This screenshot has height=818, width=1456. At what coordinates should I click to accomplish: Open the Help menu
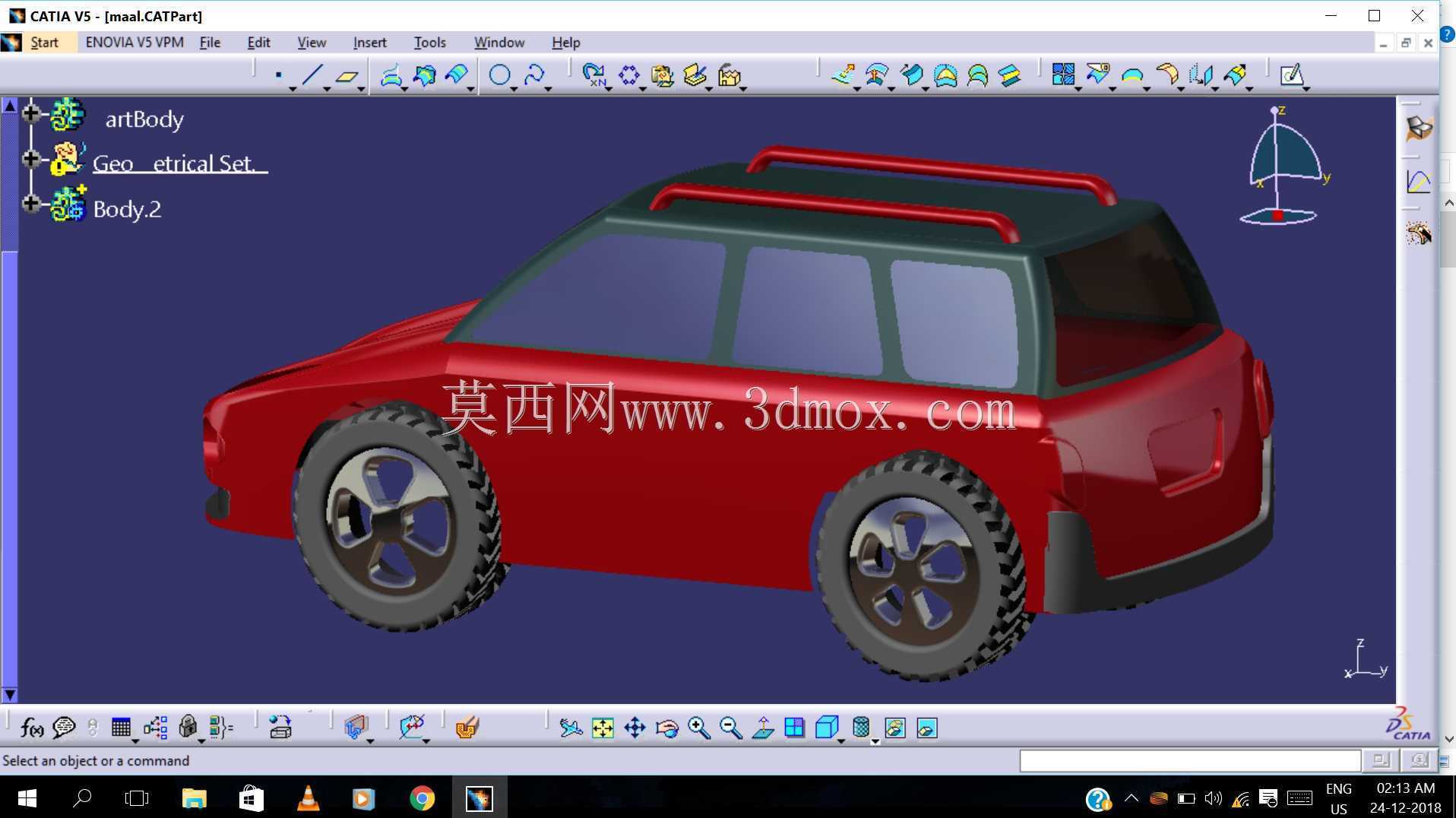[565, 43]
